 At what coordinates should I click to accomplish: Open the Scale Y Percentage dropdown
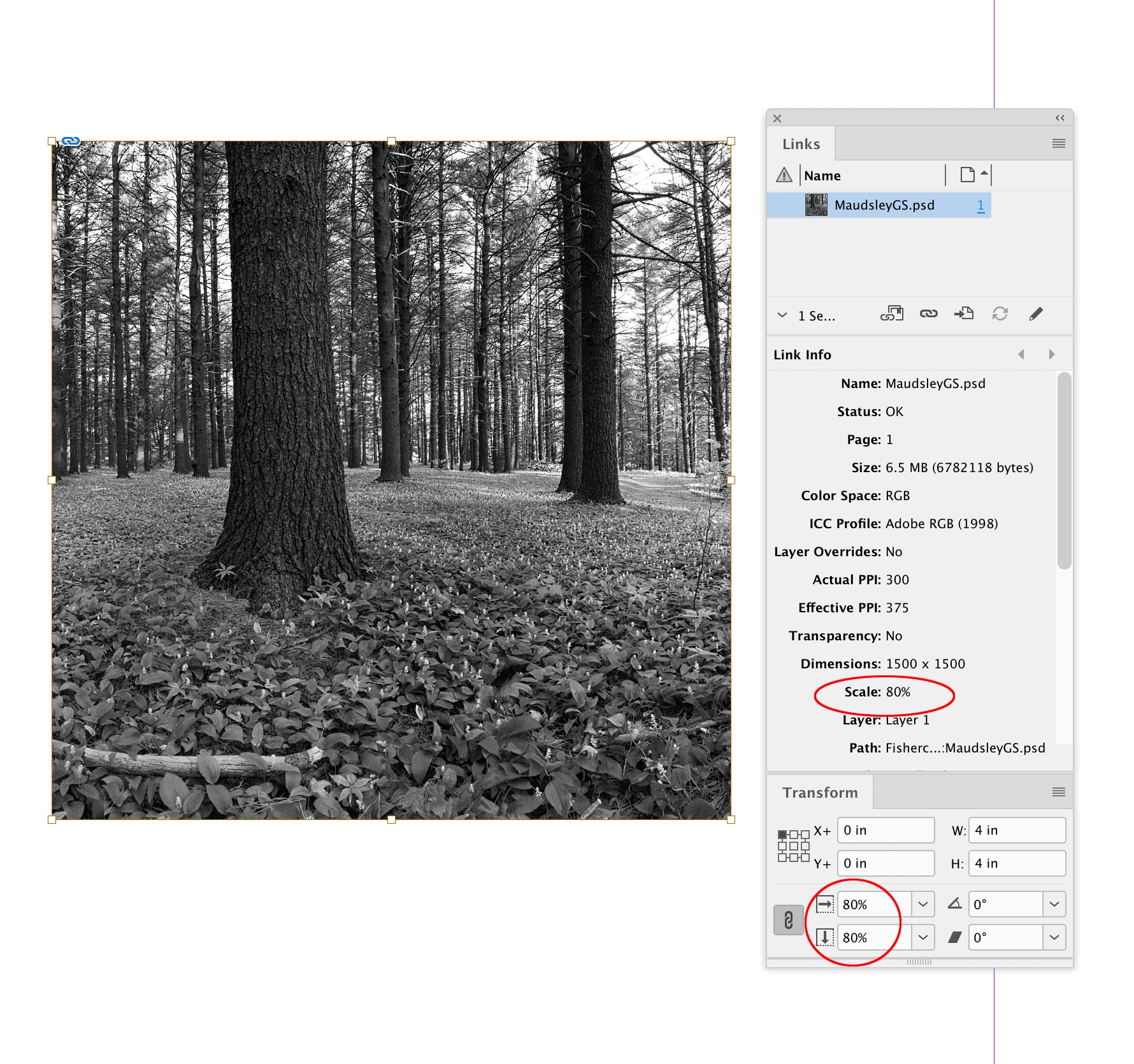pos(922,937)
